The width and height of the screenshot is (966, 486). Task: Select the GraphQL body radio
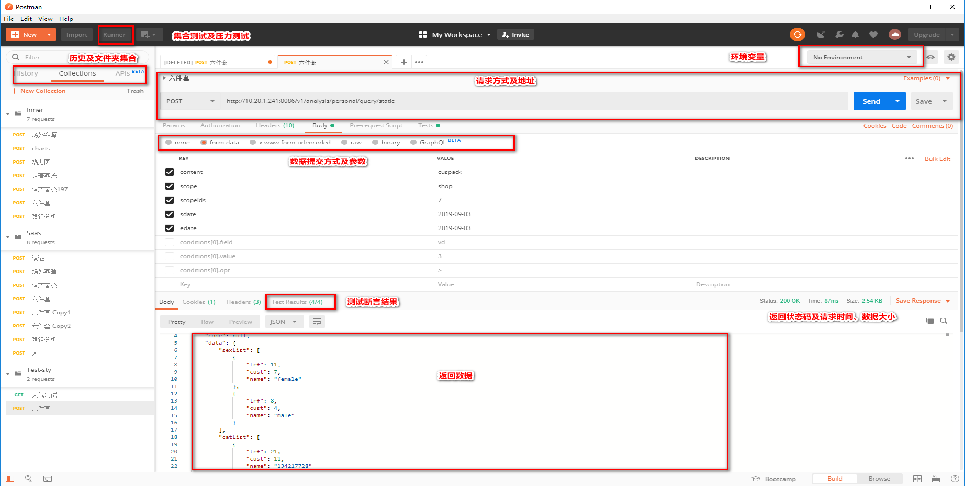click(414, 142)
